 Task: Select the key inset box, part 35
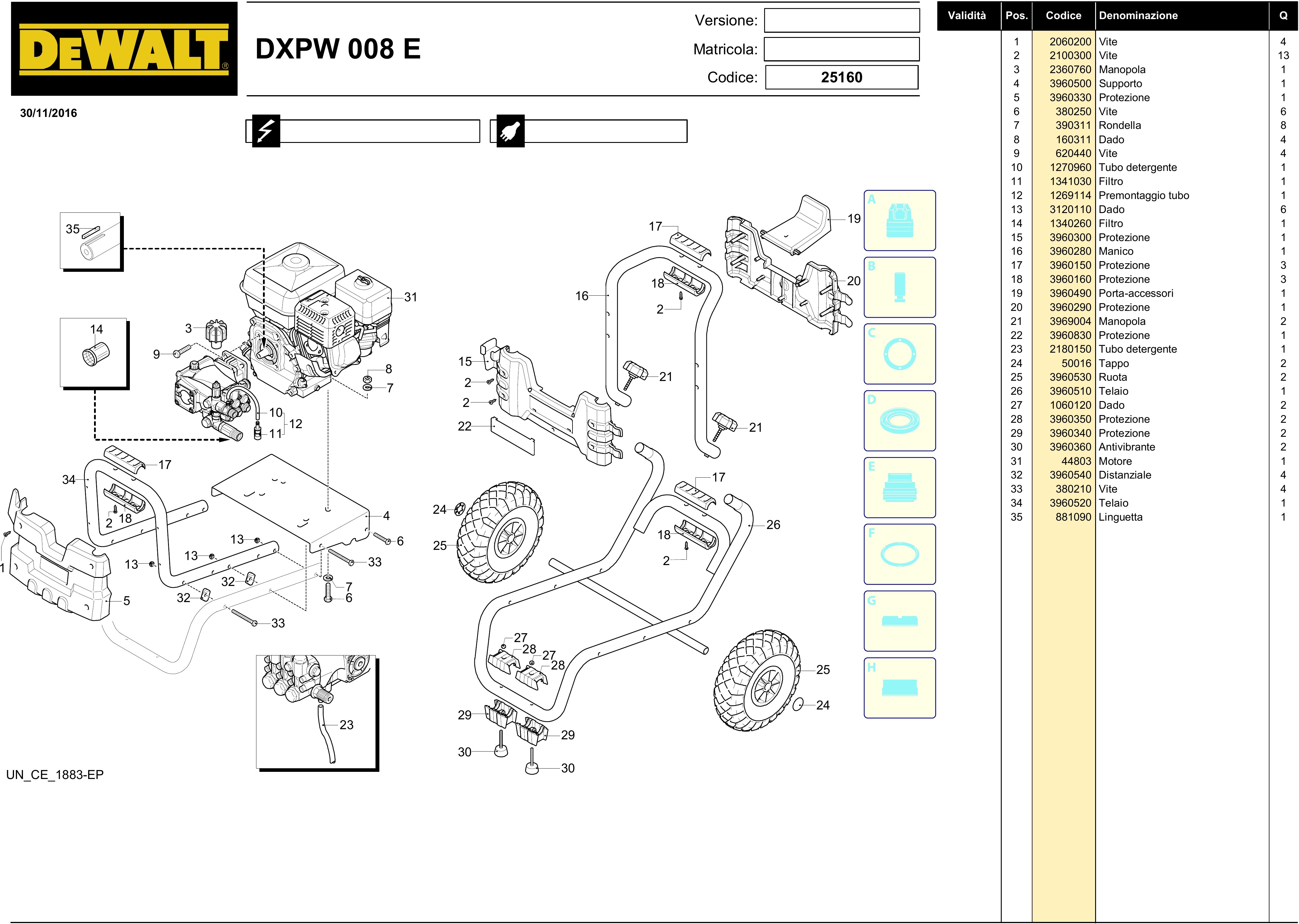(x=91, y=241)
